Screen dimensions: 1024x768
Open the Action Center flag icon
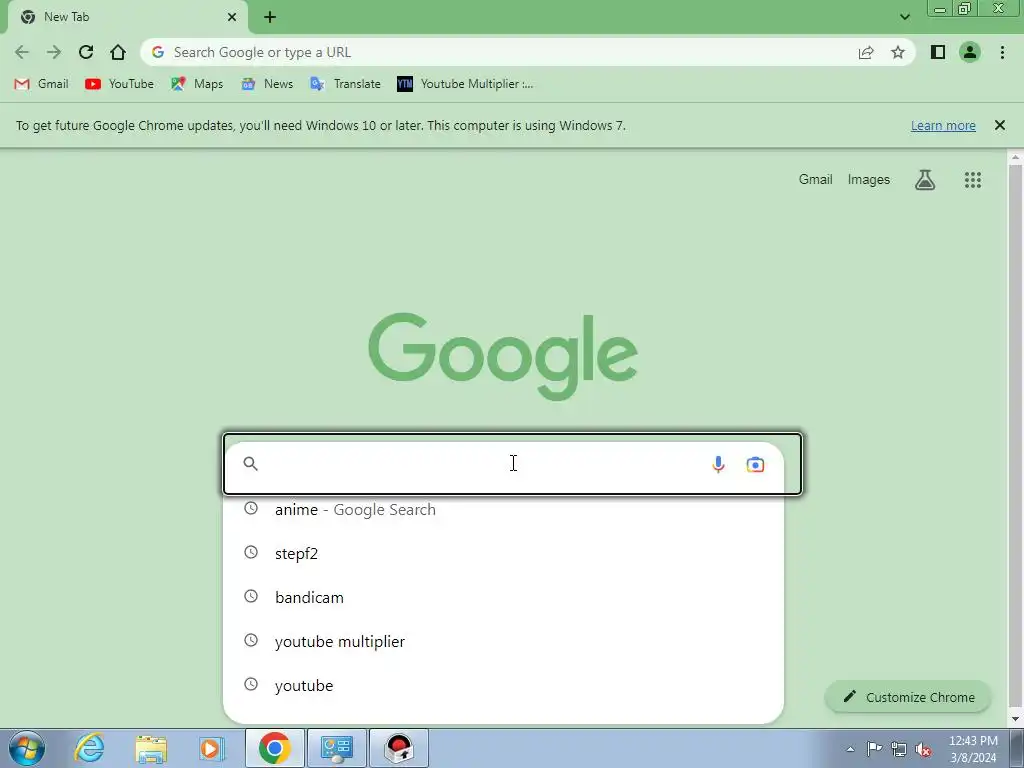[874, 749]
